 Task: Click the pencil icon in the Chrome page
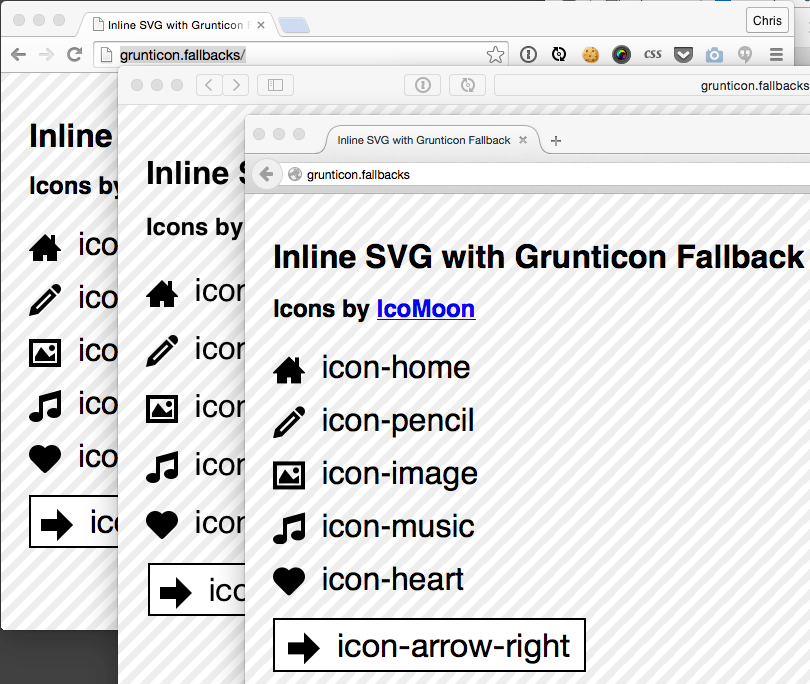[x=45, y=300]
